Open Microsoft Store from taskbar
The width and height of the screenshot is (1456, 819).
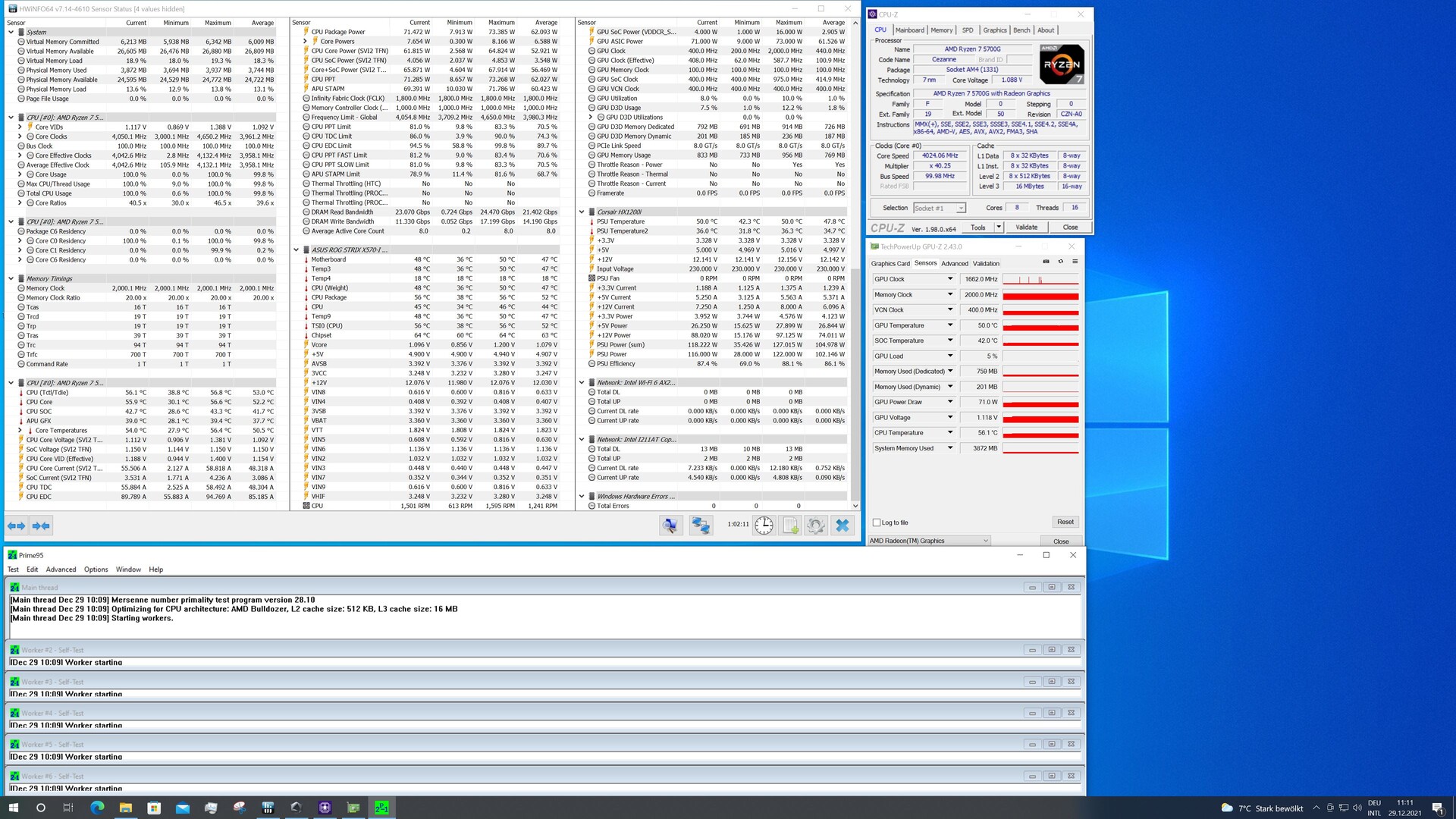(x=154, y=808)
